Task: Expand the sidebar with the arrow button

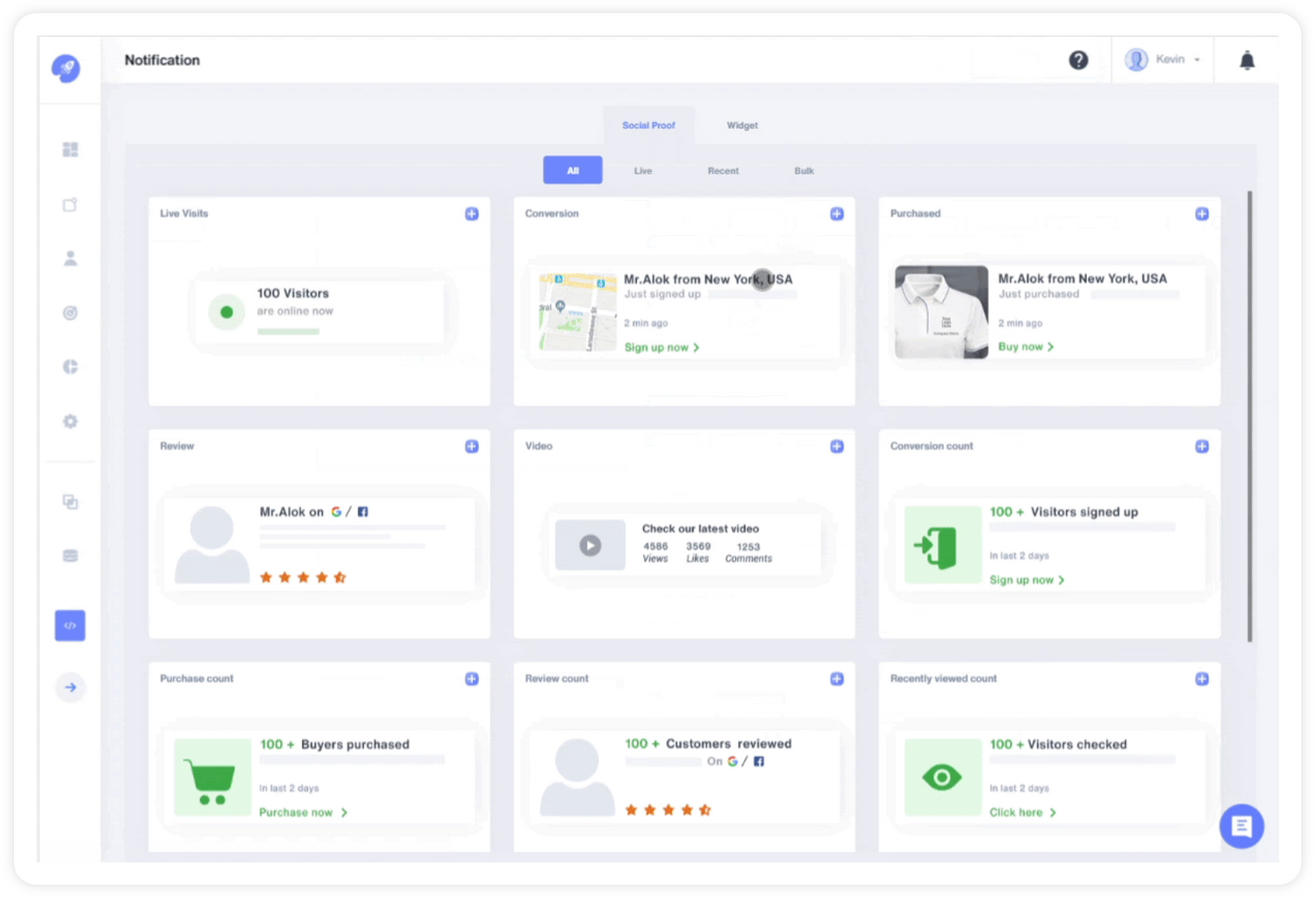Action: pyautogui.click(x=70, y=687)
